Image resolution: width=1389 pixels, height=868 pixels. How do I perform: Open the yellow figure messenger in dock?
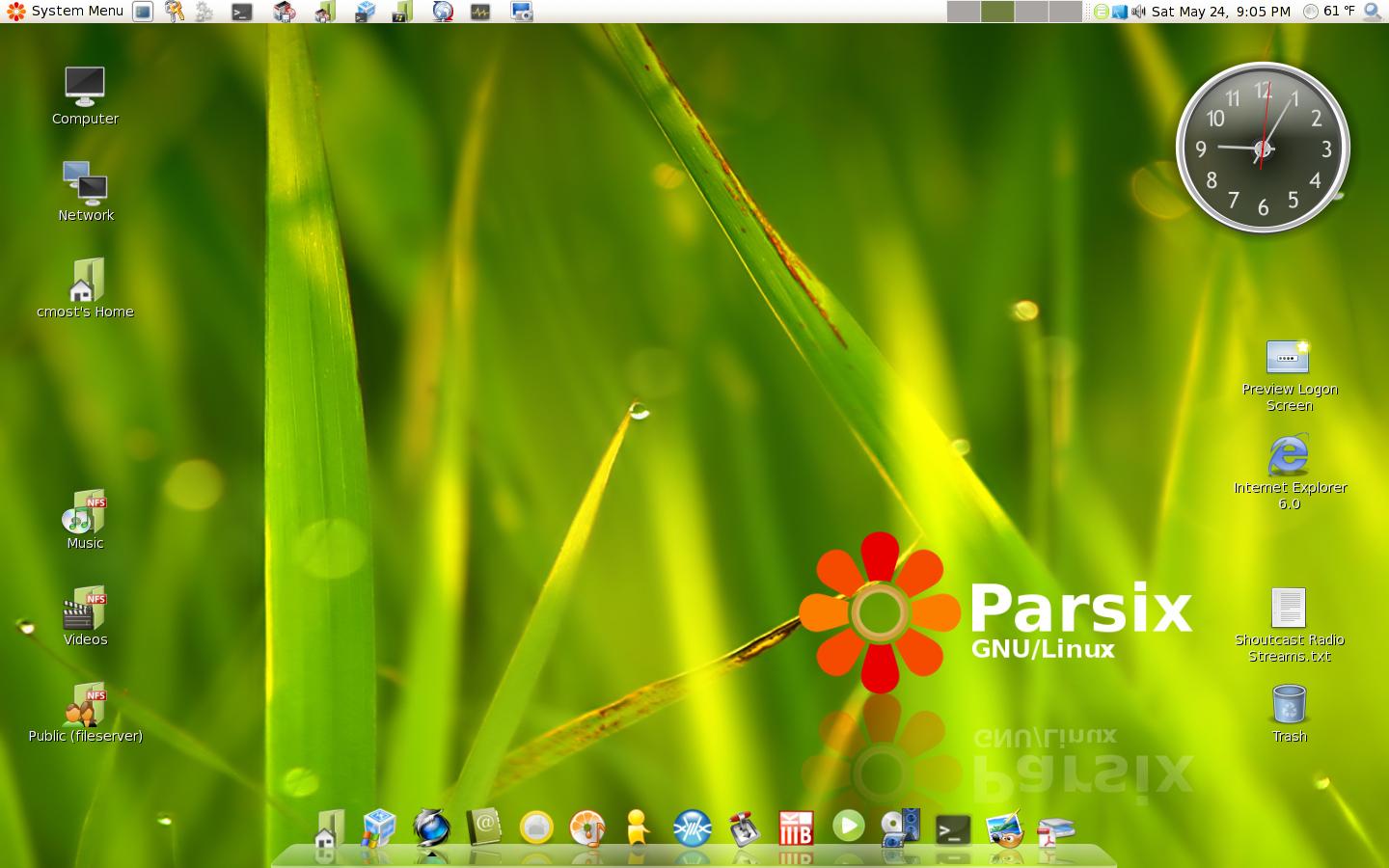coord(638,827)
